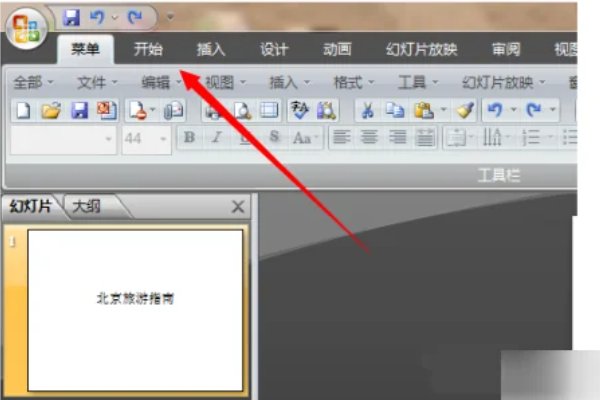Screen dimensions: 600x400
Task: Open the font name combo box
Action: tap(64, 140)
